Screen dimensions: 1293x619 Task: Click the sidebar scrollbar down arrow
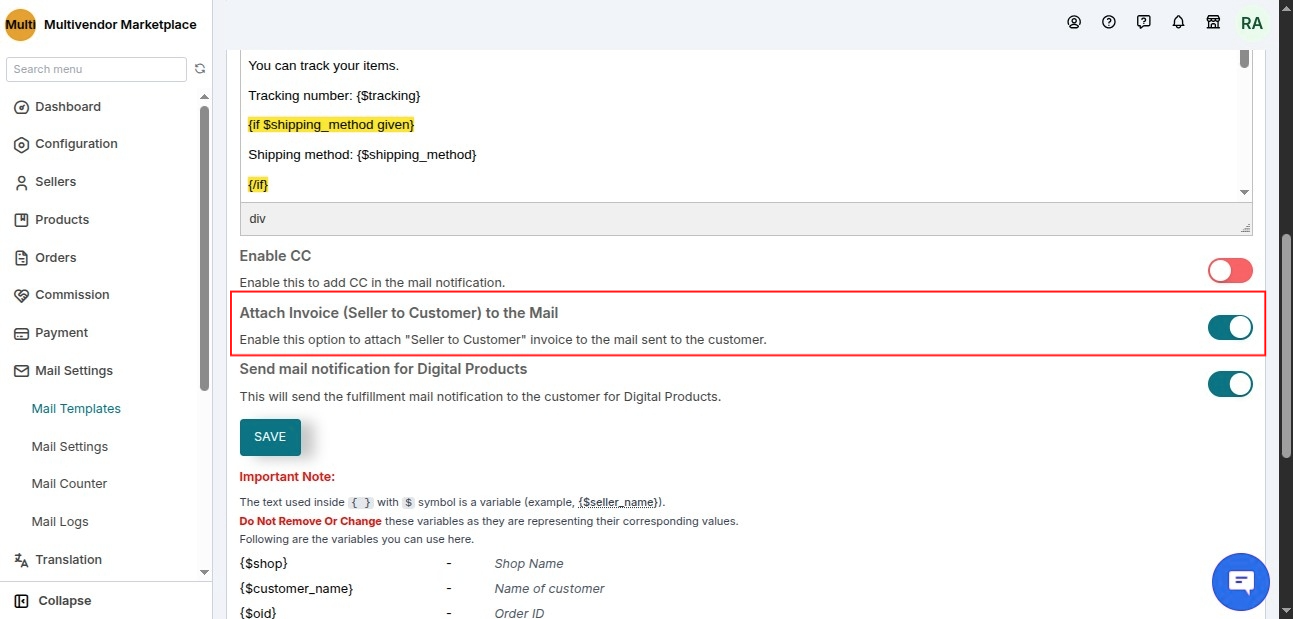point(204,573)
